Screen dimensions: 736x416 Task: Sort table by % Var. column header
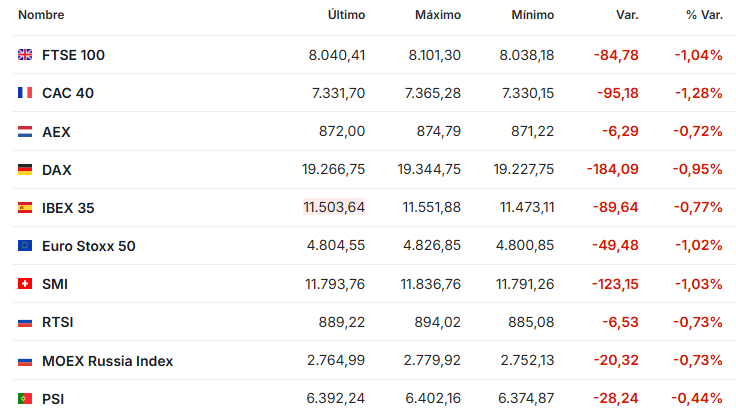click(x=704, y=15)
